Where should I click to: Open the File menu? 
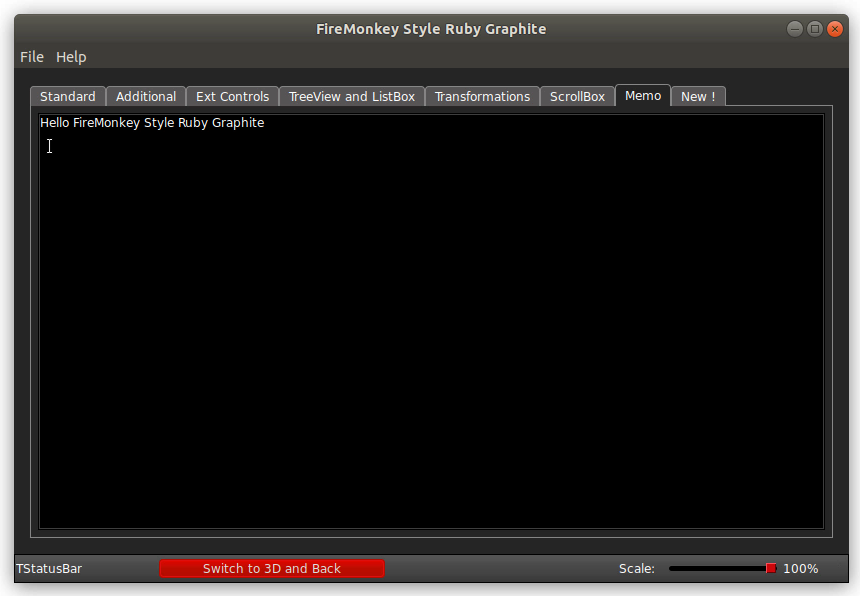tap(32, 57)
